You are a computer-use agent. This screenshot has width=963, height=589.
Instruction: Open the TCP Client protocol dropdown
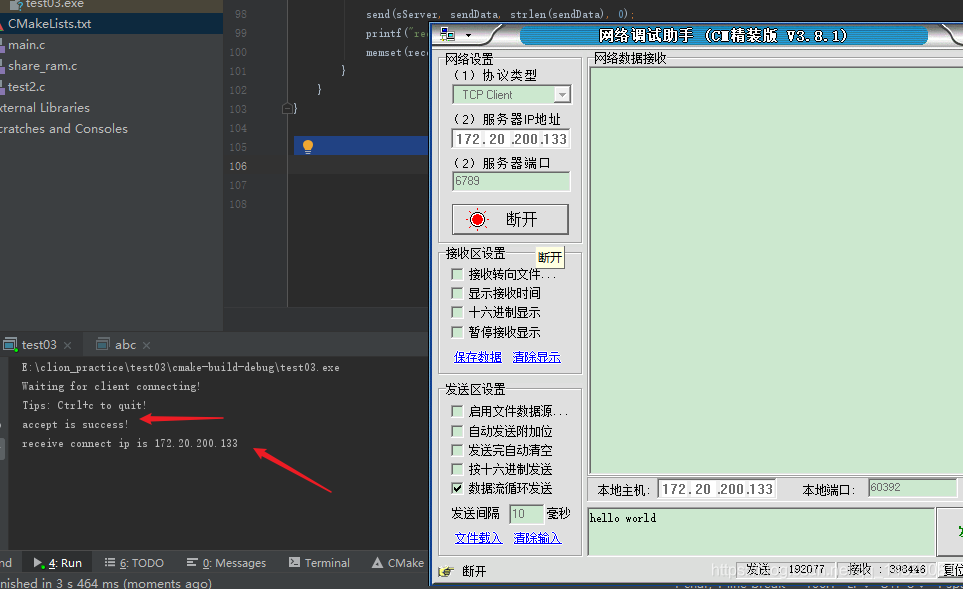pos(561,95)
